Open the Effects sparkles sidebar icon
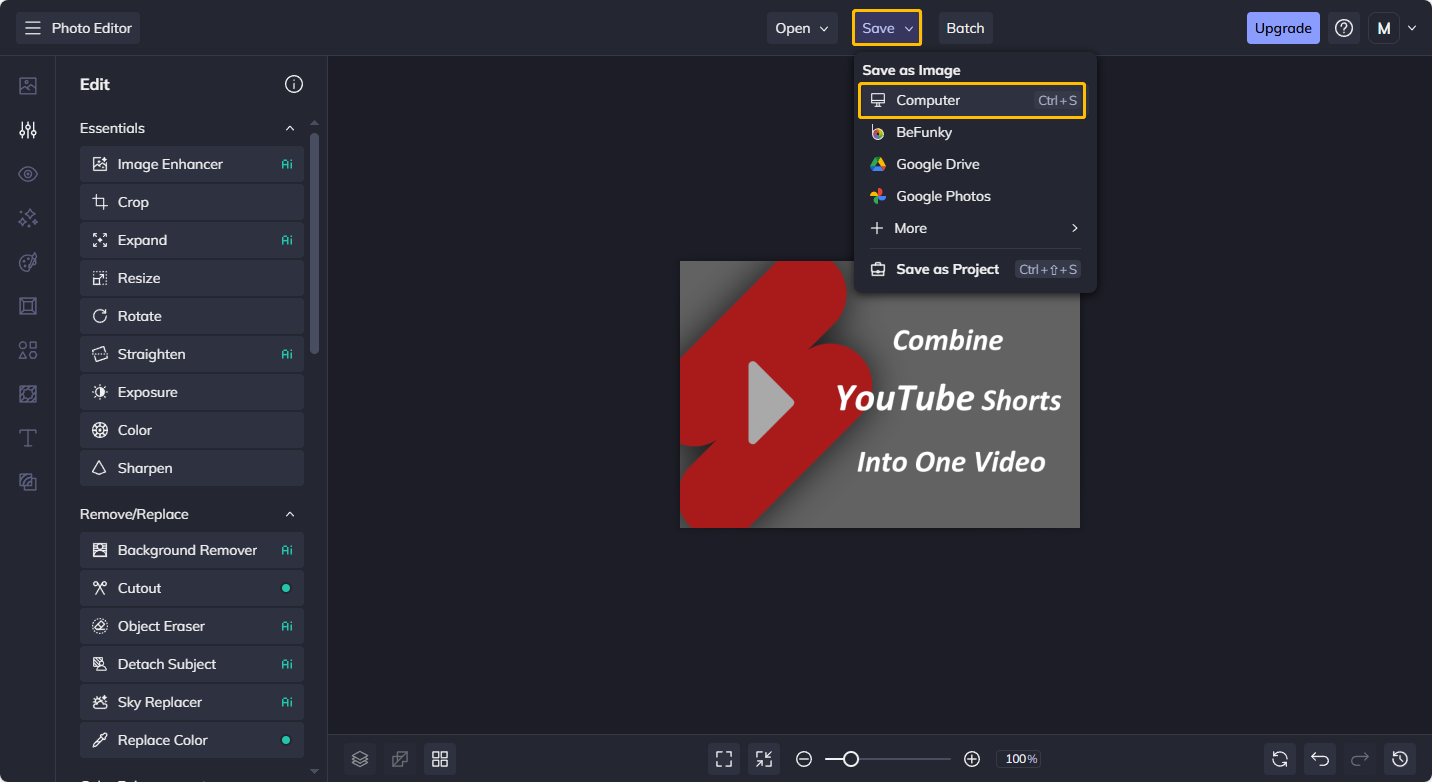1432x782 pixels. point(28,218)
